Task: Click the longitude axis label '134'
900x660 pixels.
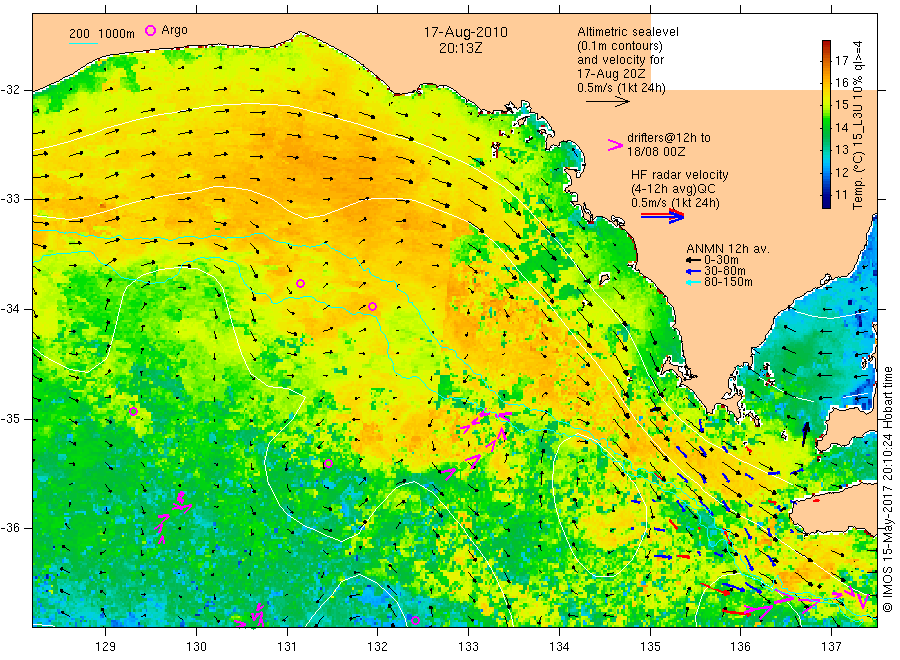Action: [x=559, y=647]
